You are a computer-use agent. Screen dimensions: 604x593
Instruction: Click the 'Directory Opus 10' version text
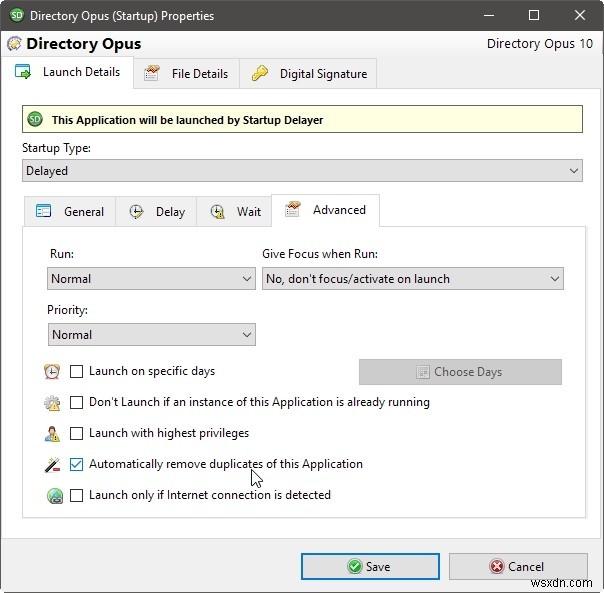tap(540, 44)
